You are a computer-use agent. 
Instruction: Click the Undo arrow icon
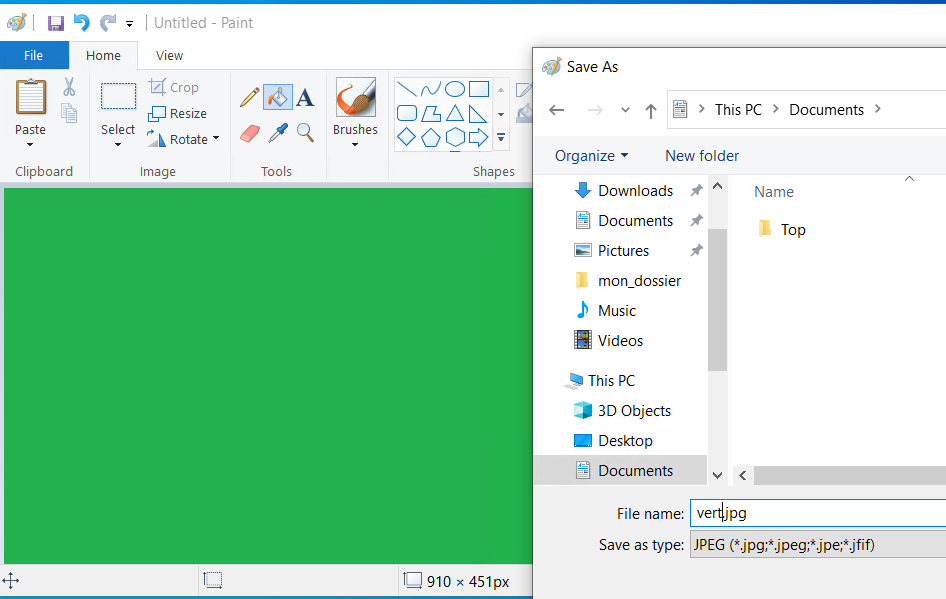pos(82,23)
